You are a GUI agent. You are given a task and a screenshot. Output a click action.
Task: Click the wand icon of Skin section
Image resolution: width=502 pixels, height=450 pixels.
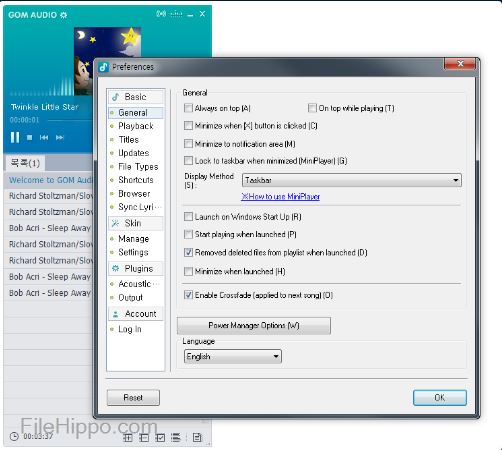click(x=115, y=223)
